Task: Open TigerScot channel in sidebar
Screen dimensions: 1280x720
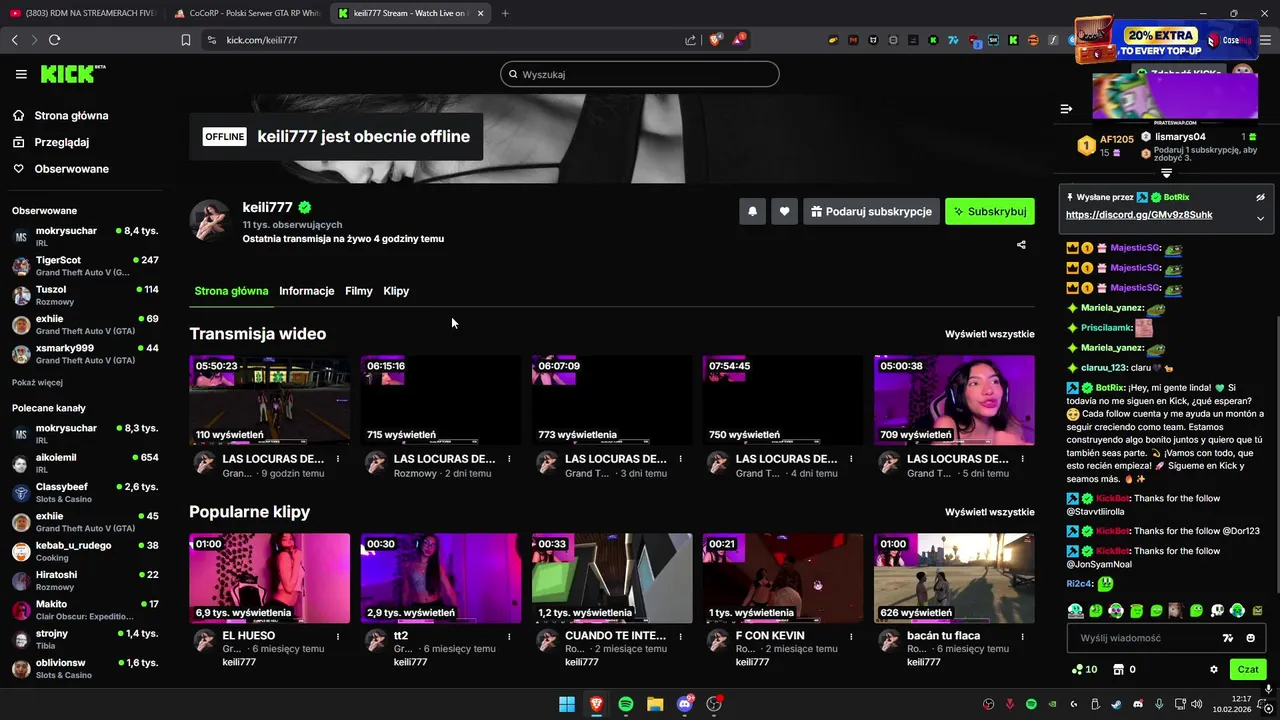Action: (86, 266)
